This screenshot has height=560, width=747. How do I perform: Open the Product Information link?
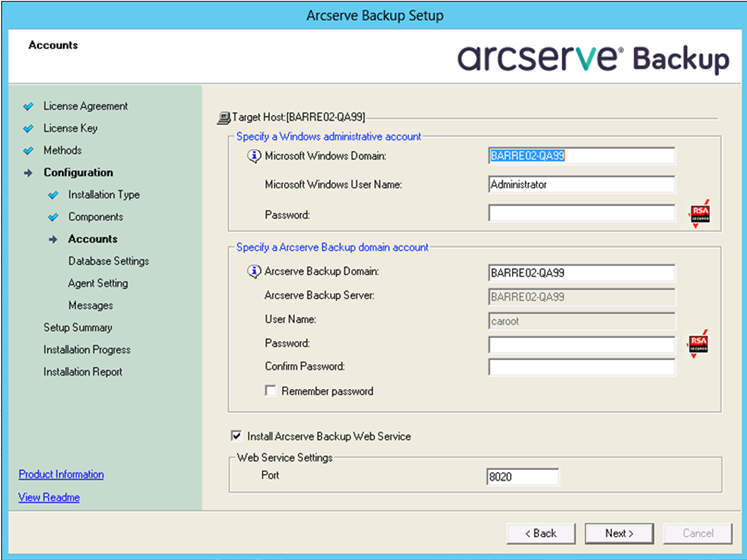61,474
